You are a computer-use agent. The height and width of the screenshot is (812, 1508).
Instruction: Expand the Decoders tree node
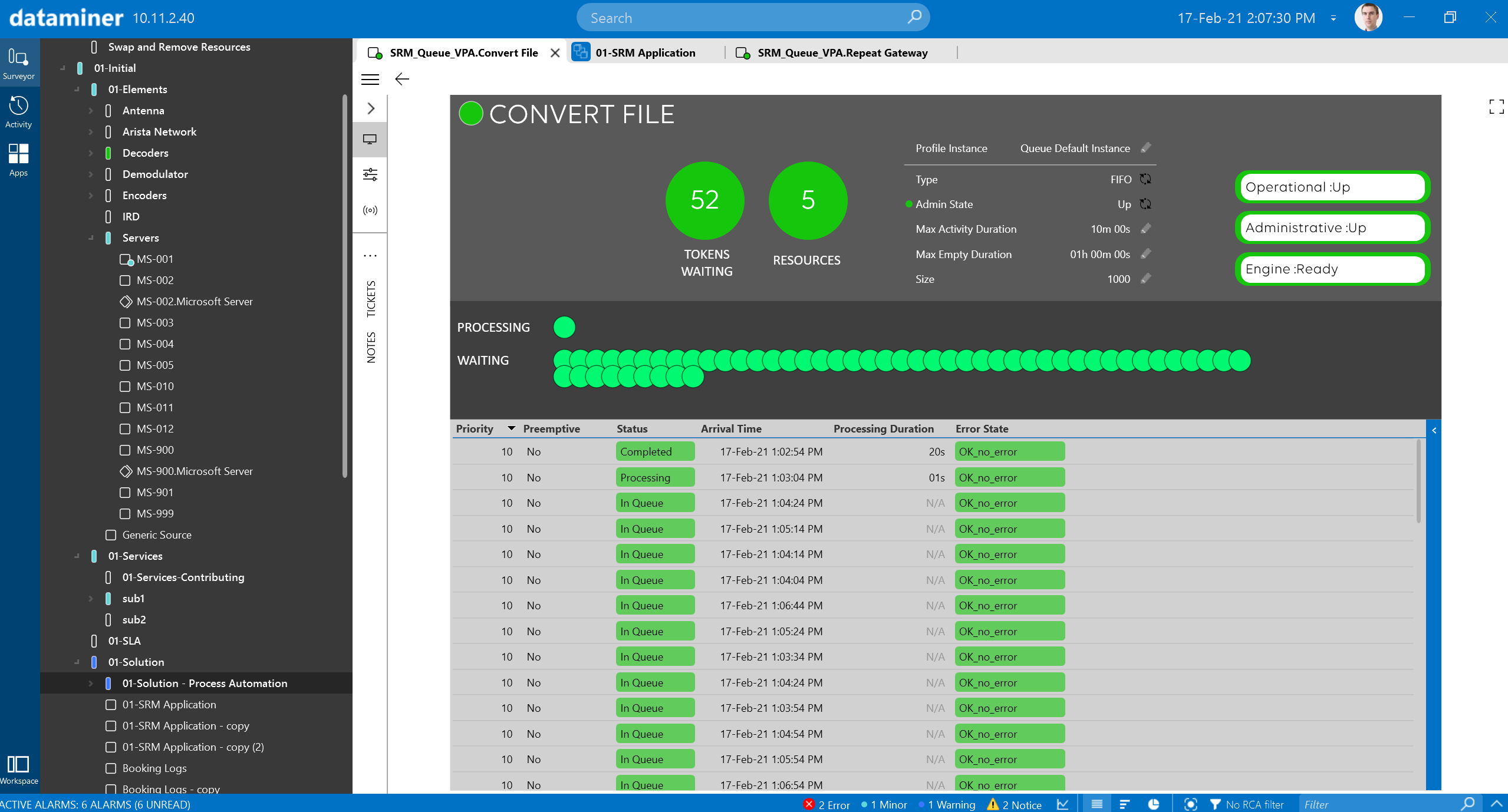pos(91,153)
